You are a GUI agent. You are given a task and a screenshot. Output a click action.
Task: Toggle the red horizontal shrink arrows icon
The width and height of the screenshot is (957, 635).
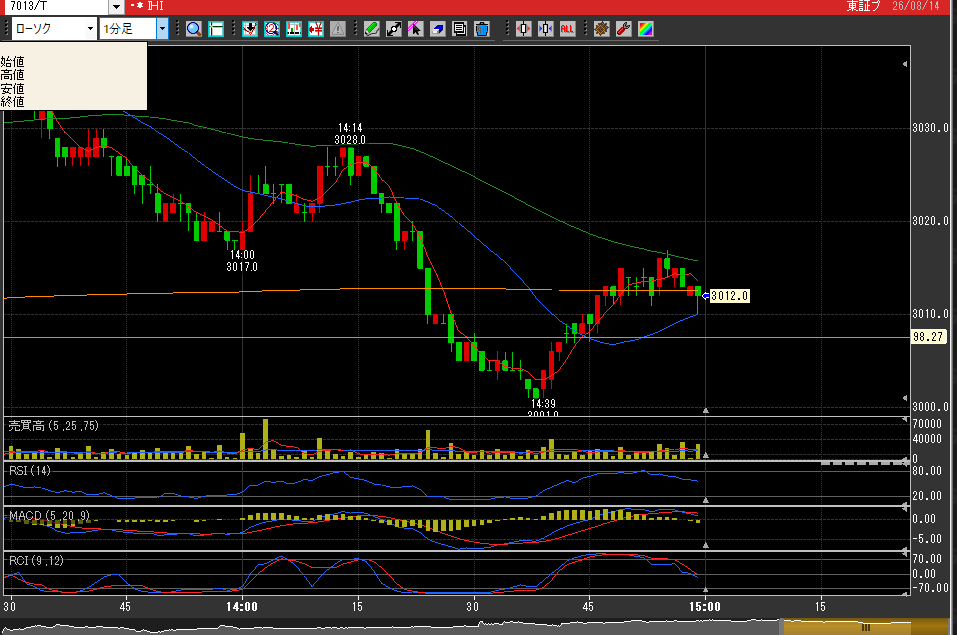tap(524, 29)
